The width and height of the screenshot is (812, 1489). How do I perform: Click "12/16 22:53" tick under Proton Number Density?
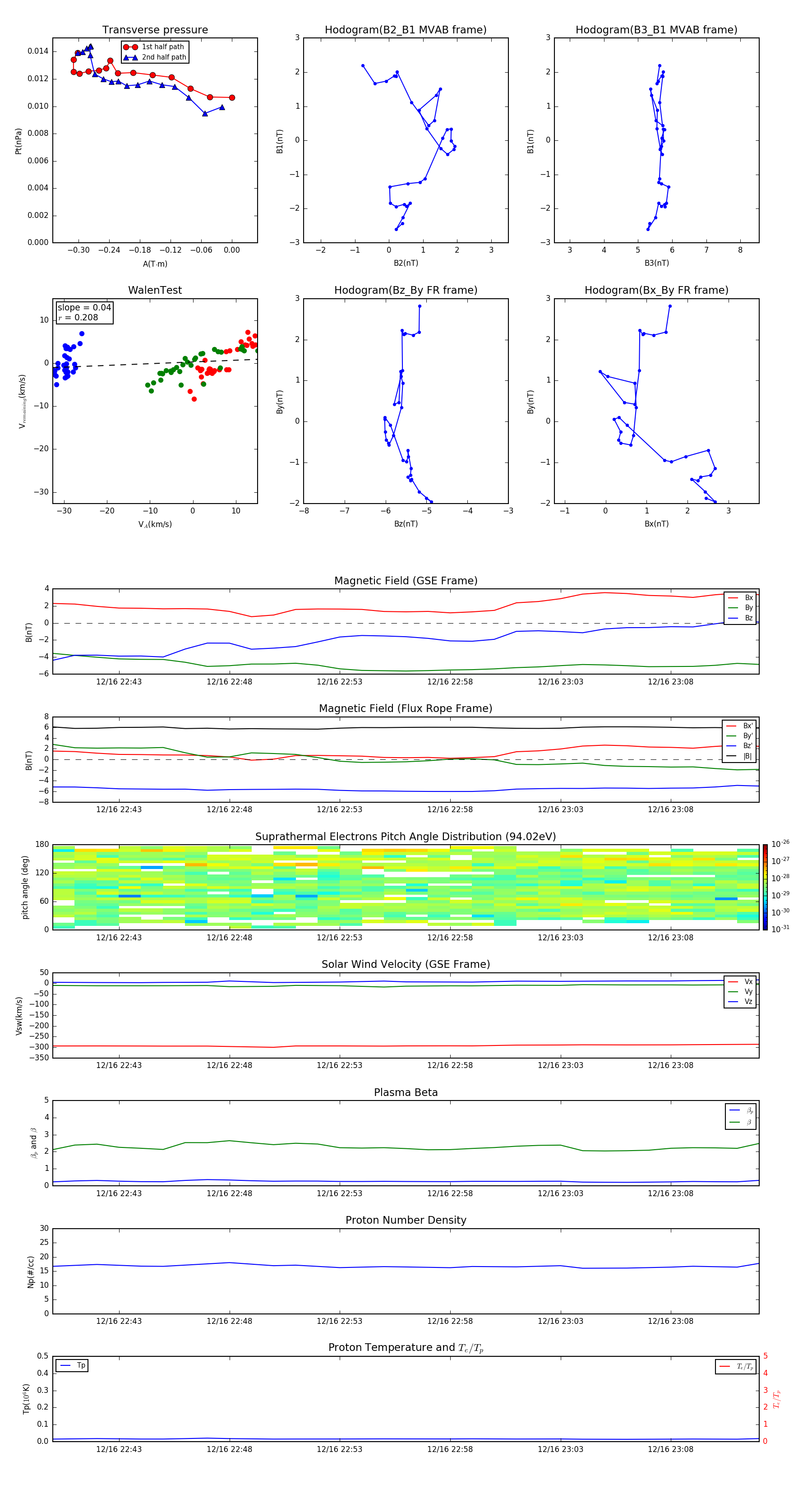339,1321
